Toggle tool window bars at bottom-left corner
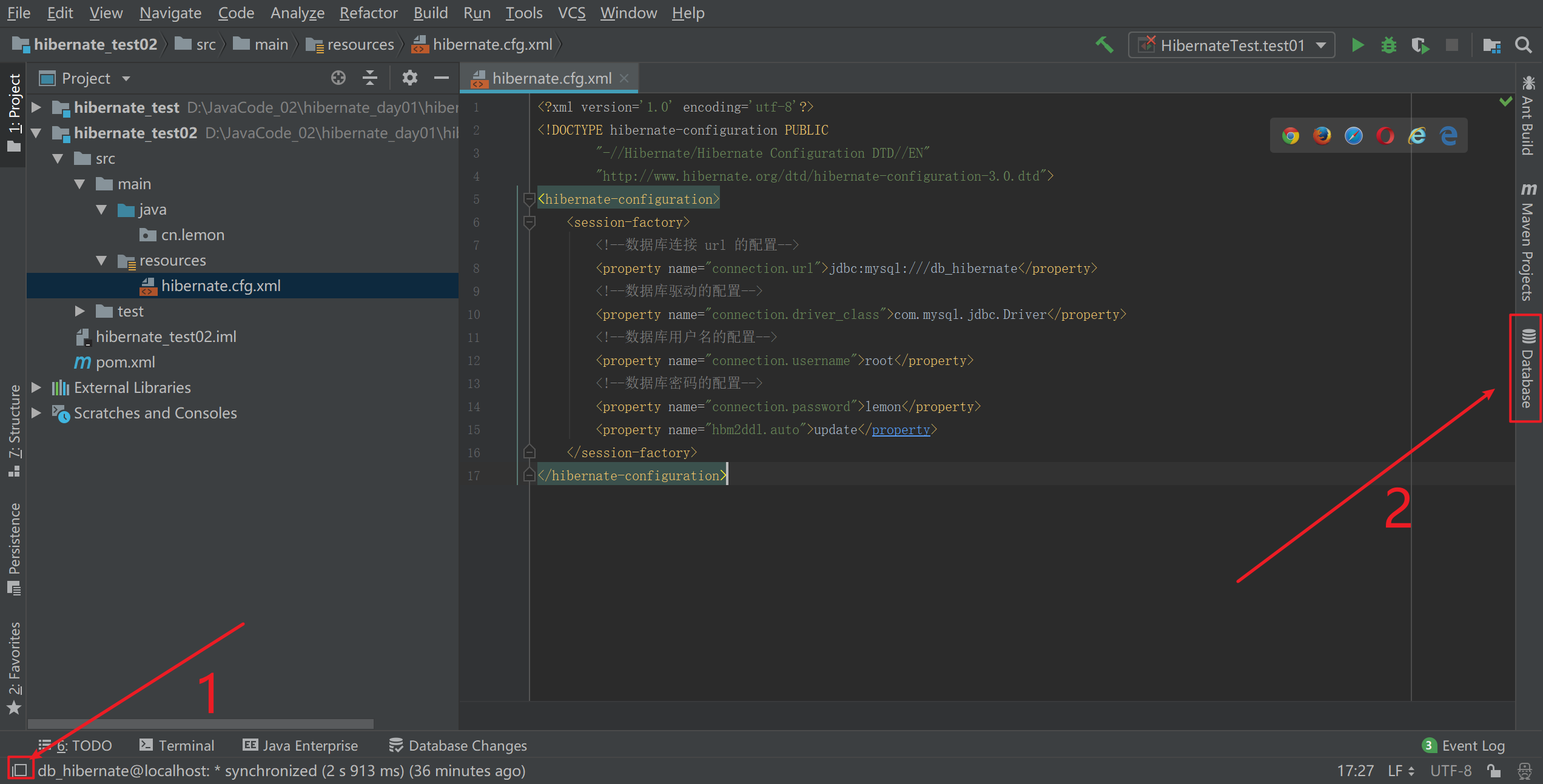This screenshot has height=784, width=1543. tap(19, 770)
